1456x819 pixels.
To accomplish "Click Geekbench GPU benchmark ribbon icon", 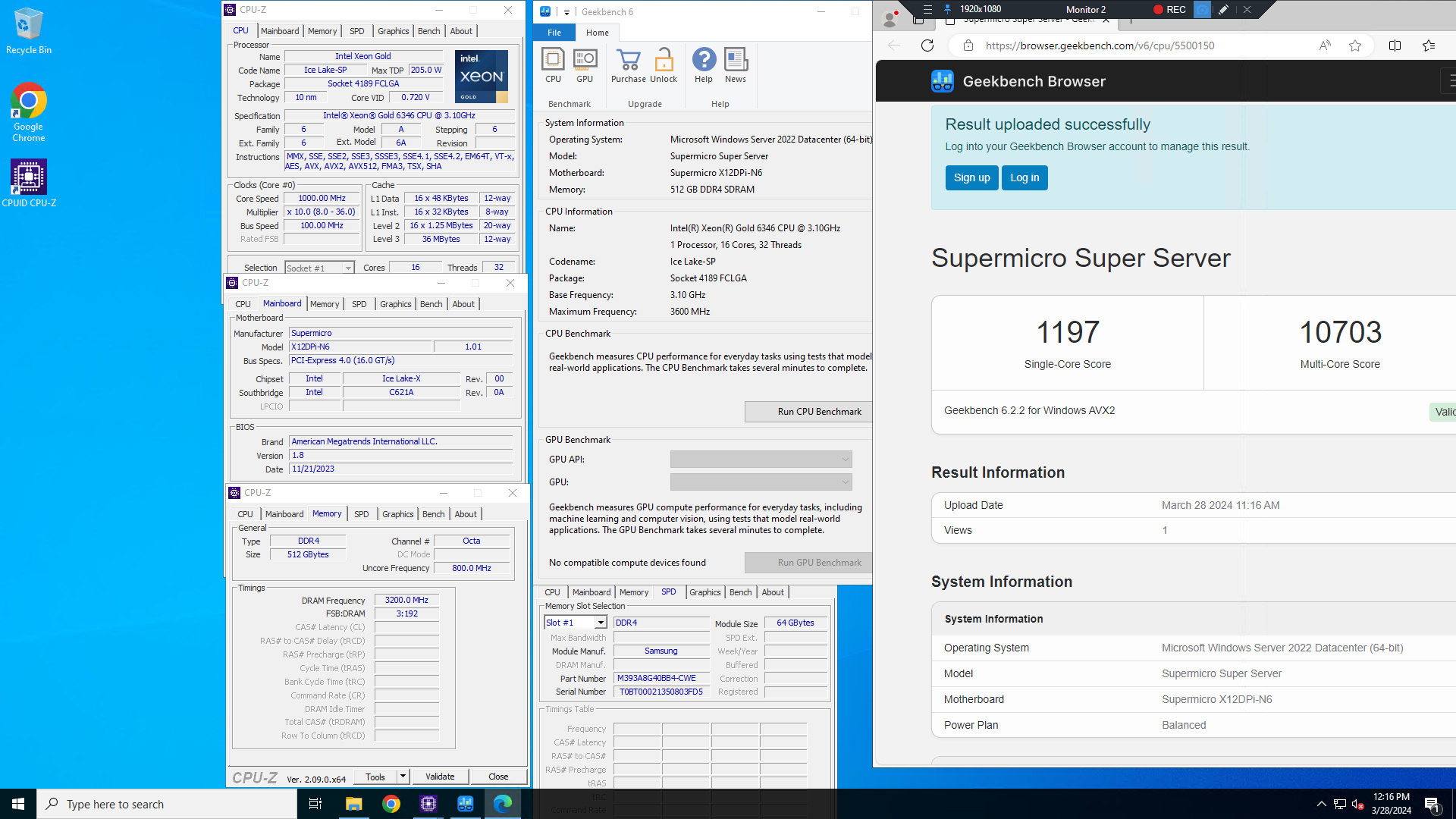I will click(x=585, y=65).
